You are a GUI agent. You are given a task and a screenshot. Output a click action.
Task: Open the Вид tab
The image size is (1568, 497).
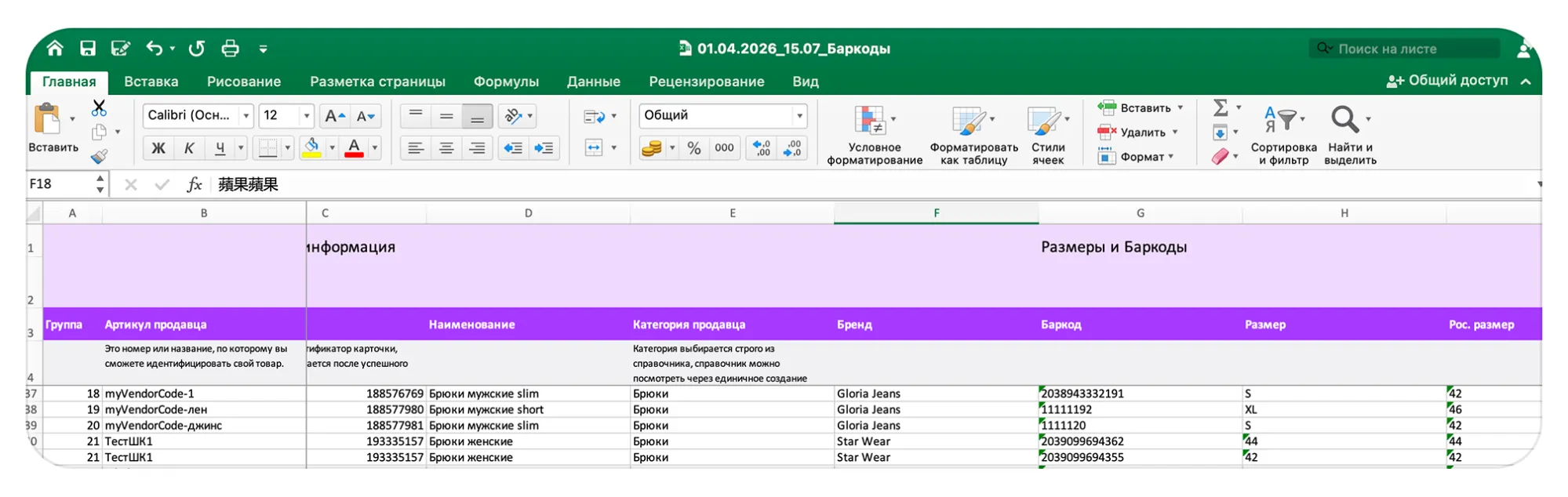806,82
